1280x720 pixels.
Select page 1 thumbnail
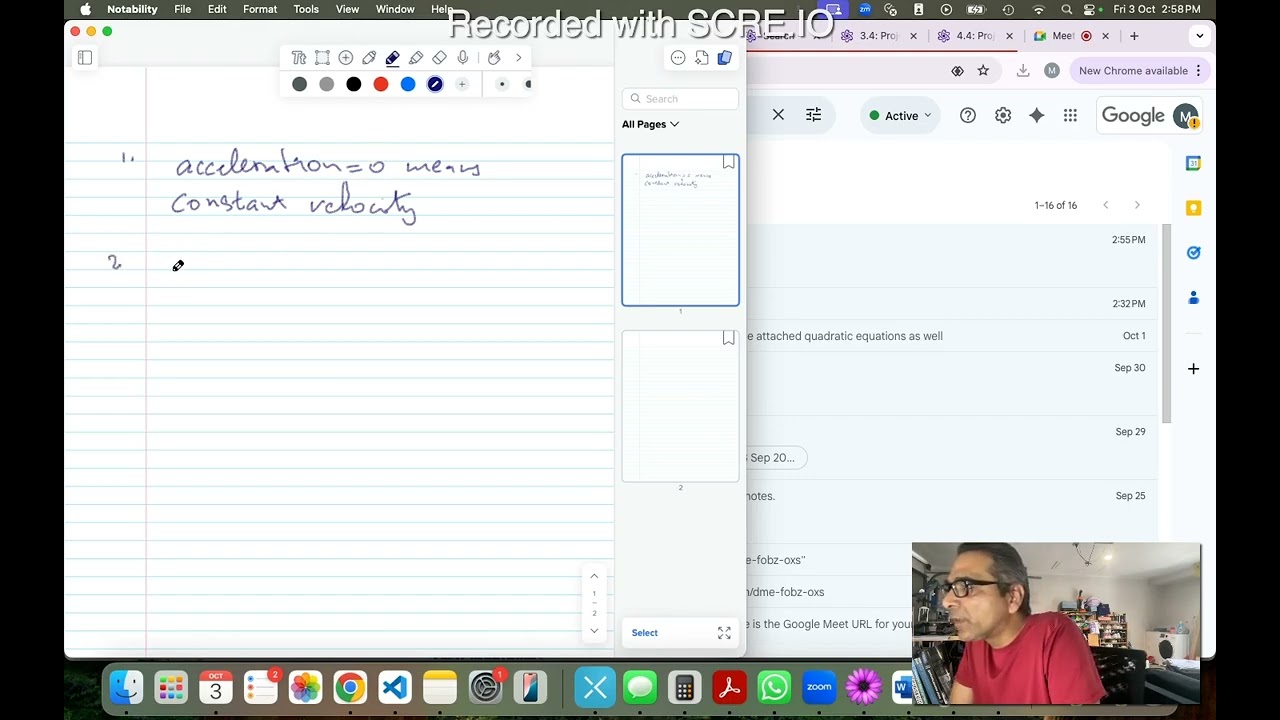point(680,230)
